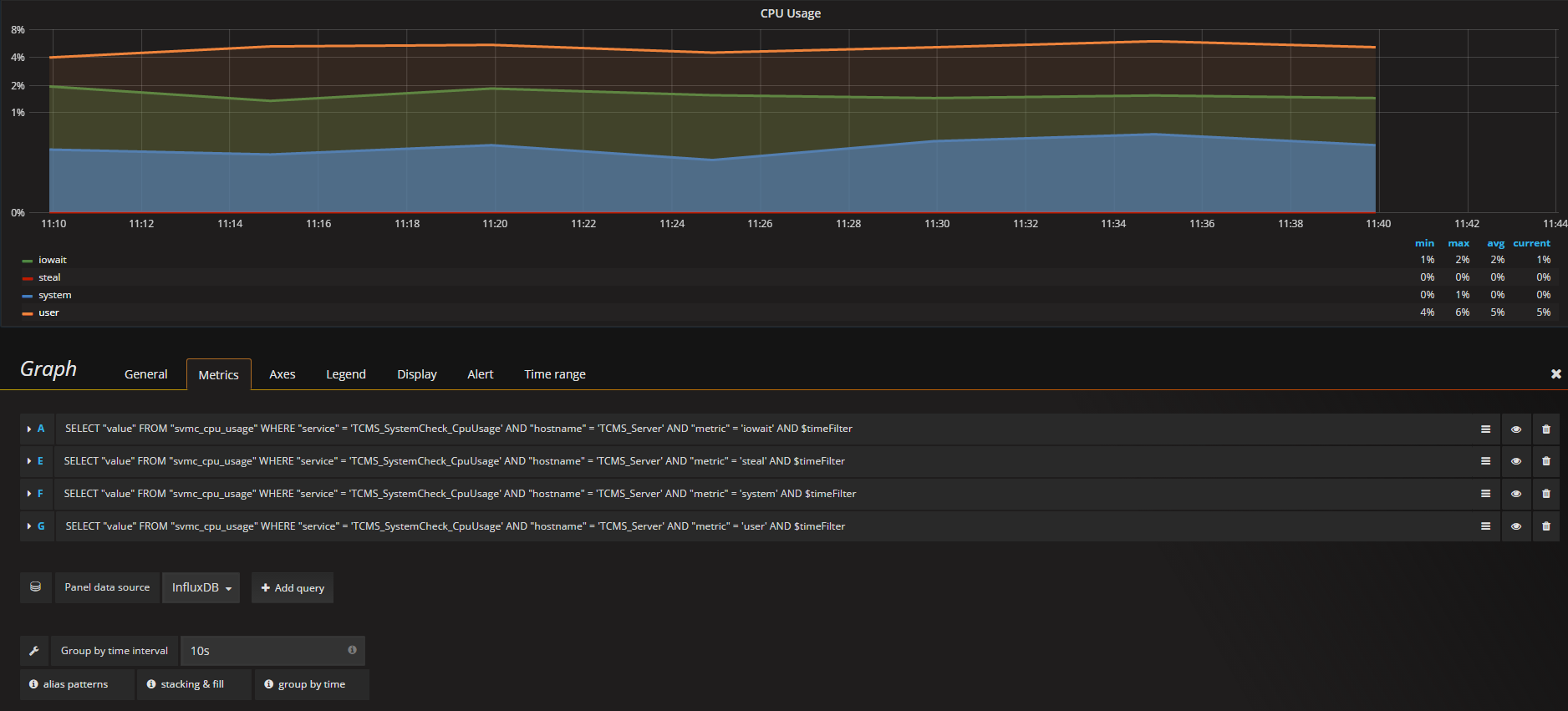Expand query row E
Screen dimensions: 1568x711
(x=29, y=461)
